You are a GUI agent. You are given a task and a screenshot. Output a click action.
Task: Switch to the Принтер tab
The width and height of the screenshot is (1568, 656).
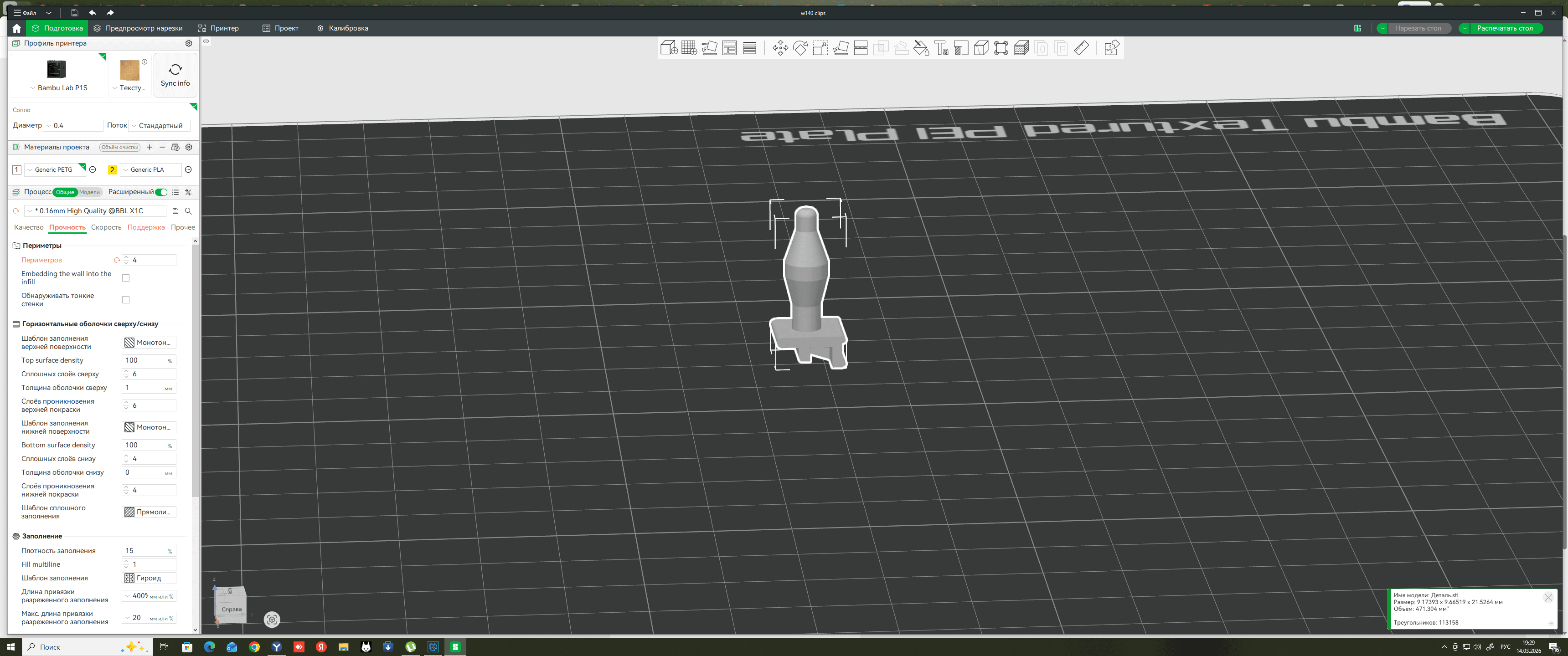pyautogui.click(x=218, y=28)
